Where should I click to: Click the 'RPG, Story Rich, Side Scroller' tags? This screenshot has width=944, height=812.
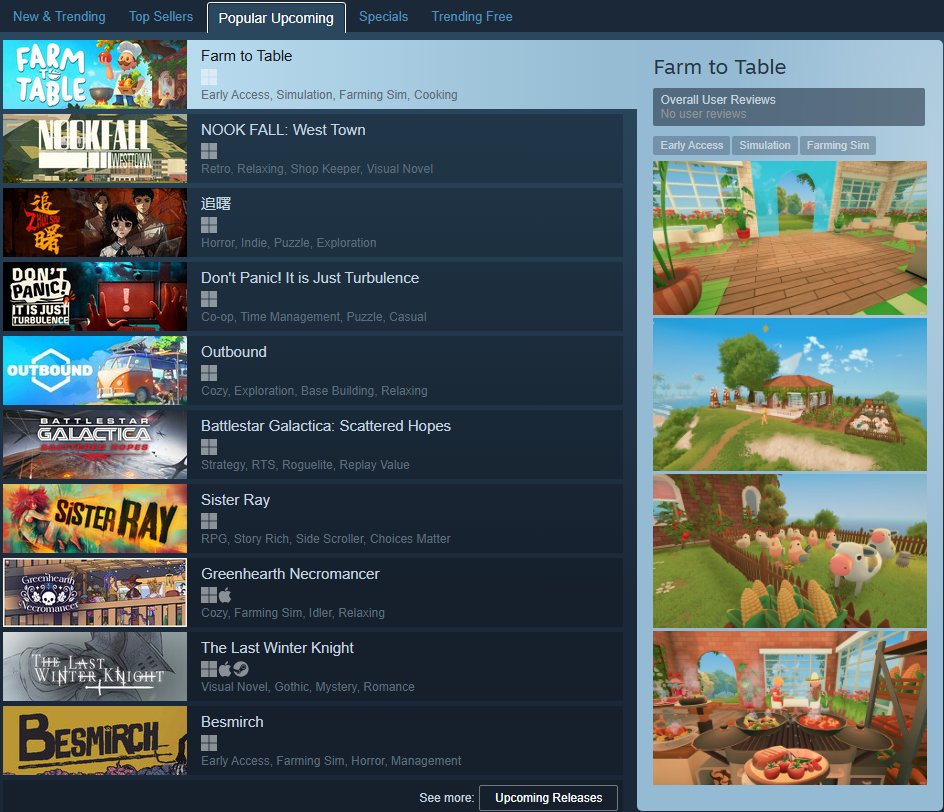tap(326, 539)
